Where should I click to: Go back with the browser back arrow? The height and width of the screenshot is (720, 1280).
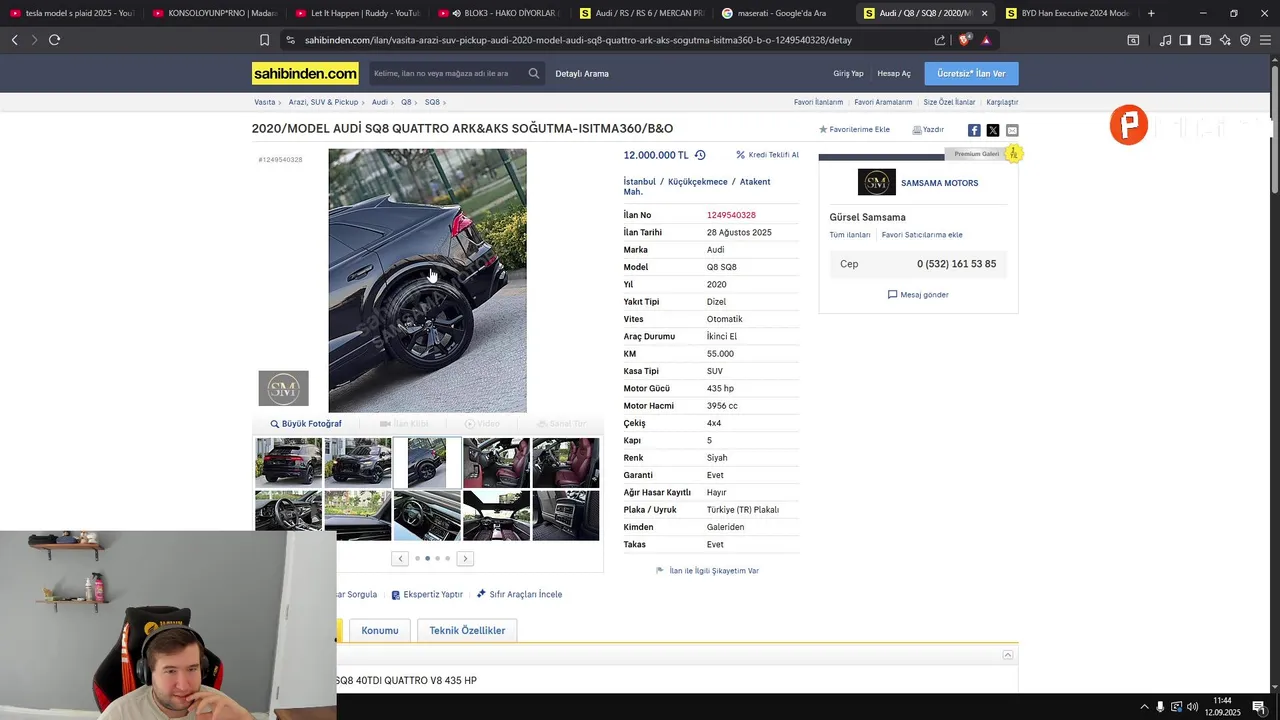click(14, 40)
